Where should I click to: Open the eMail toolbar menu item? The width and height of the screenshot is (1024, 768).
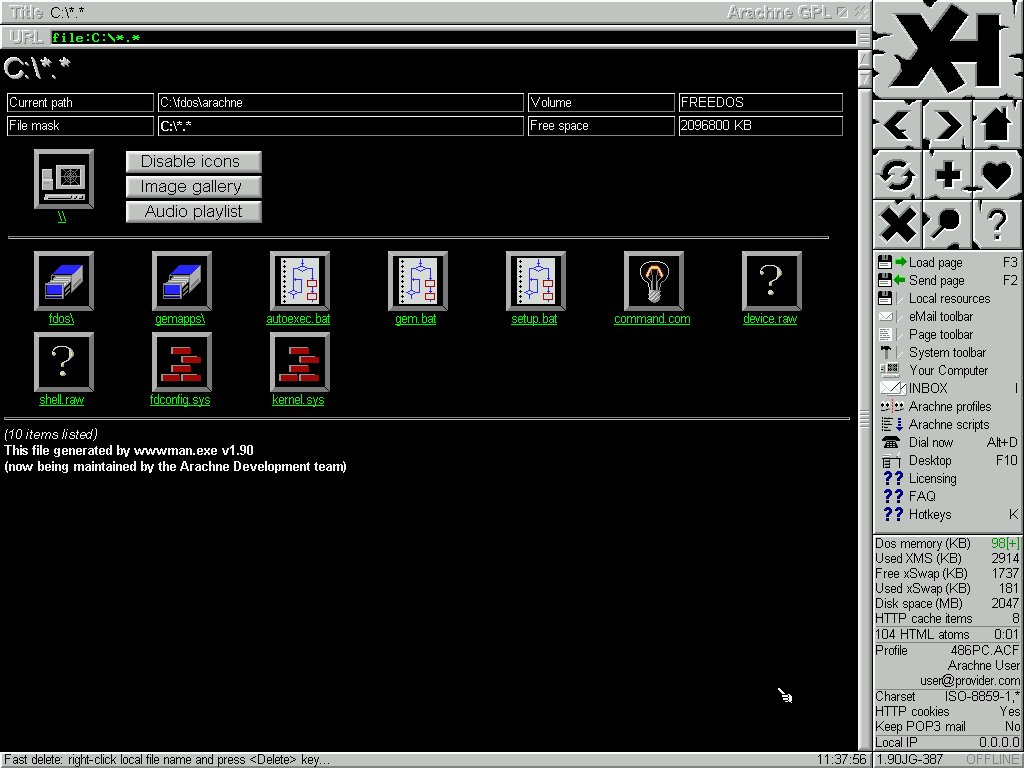(x=940, y=316)
